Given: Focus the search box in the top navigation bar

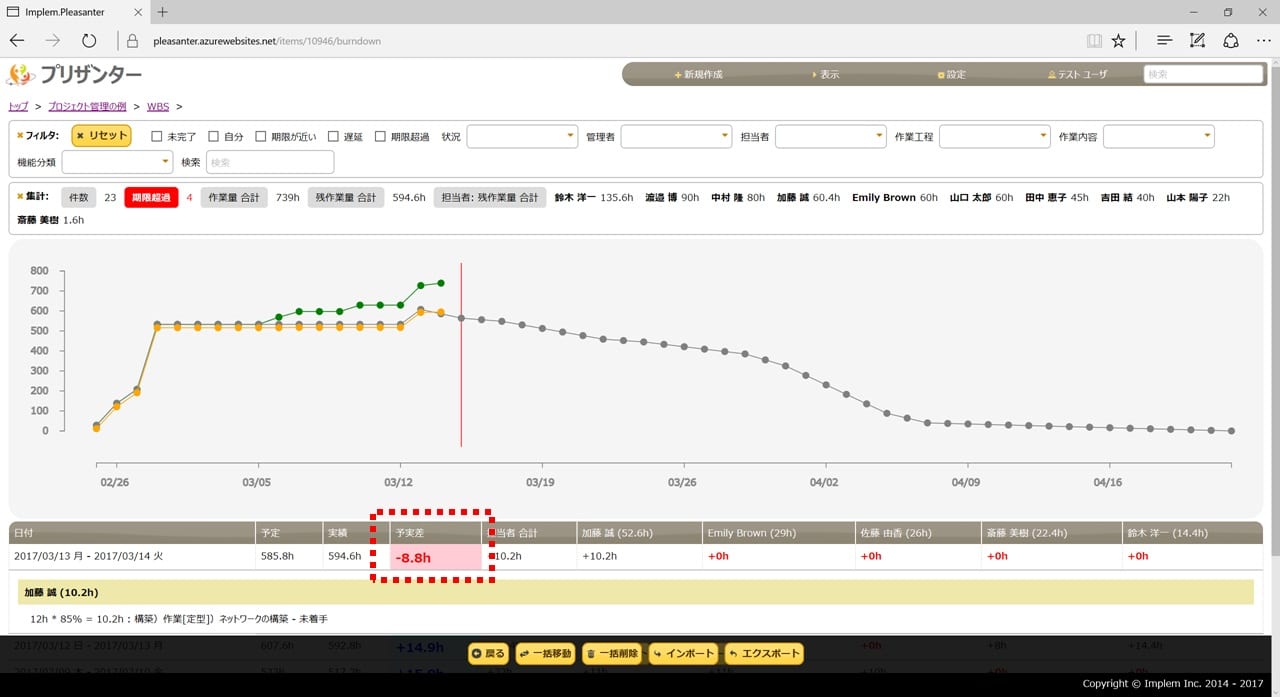Looking at the screenshot, I should (x=1203, y=74).
